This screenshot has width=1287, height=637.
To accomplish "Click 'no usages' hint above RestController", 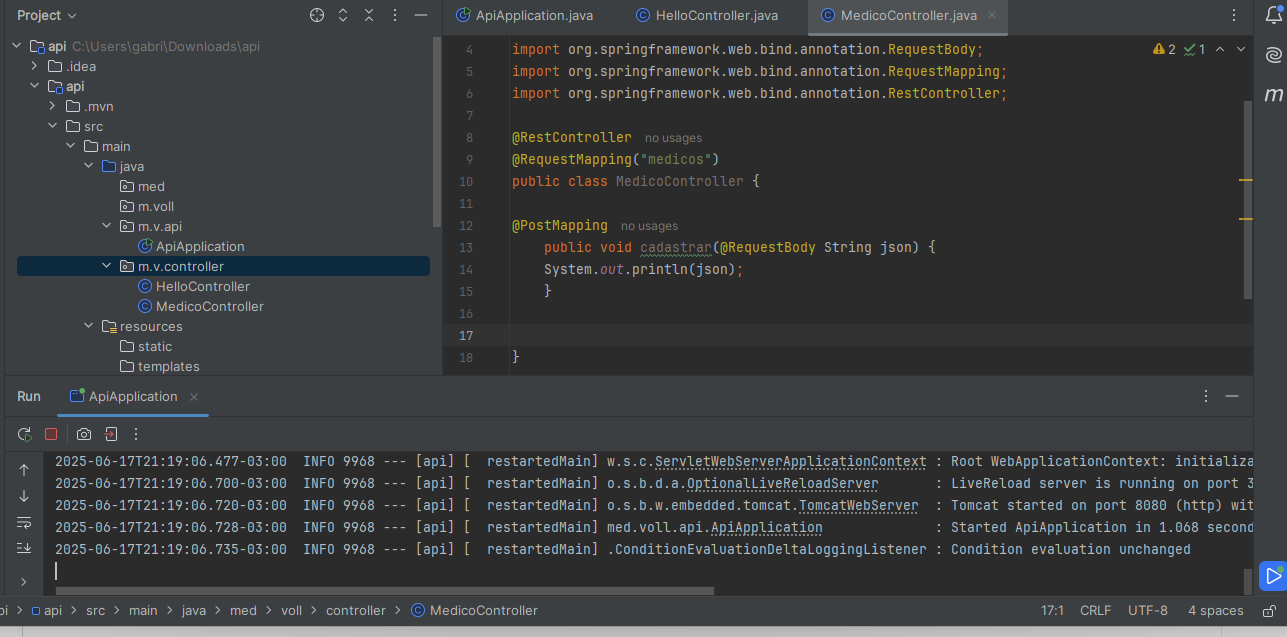I will click(x=673, y=138).
